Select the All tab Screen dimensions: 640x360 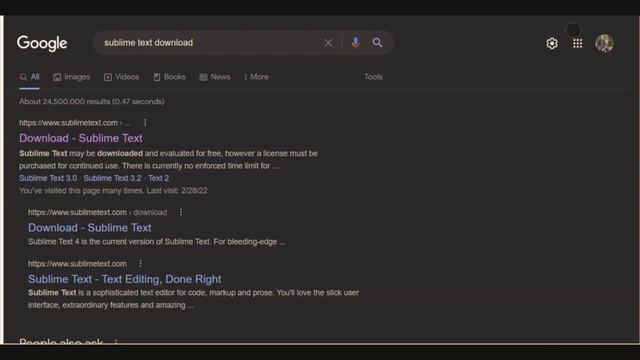pyautogui.click(x=29, y=77)
